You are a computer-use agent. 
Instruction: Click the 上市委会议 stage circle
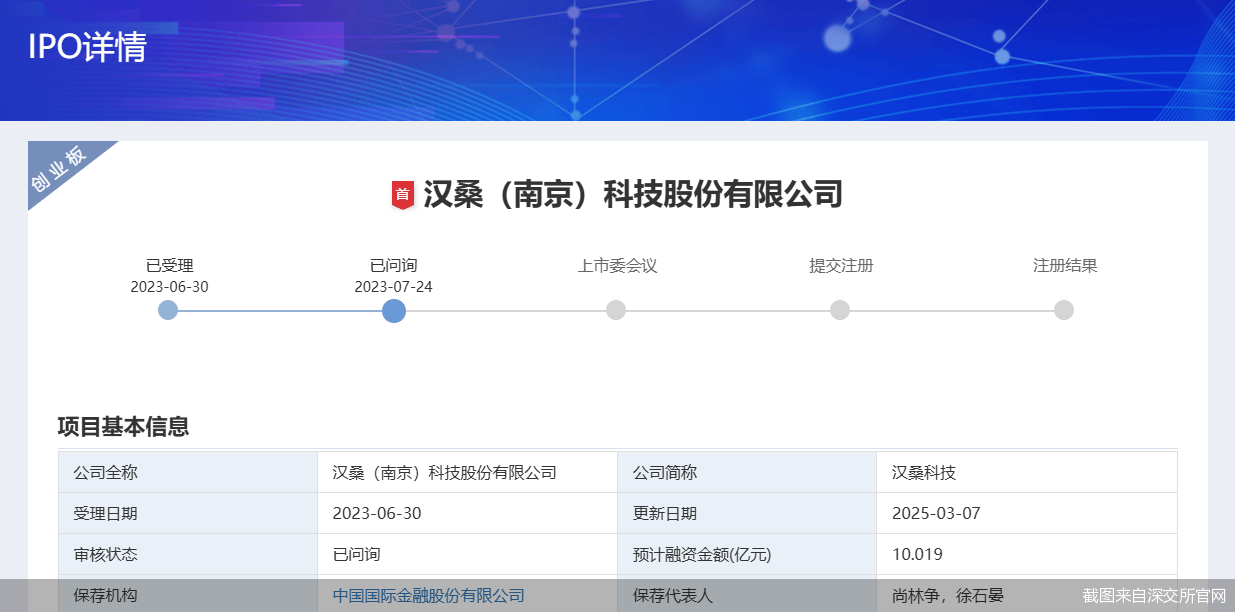616,311
